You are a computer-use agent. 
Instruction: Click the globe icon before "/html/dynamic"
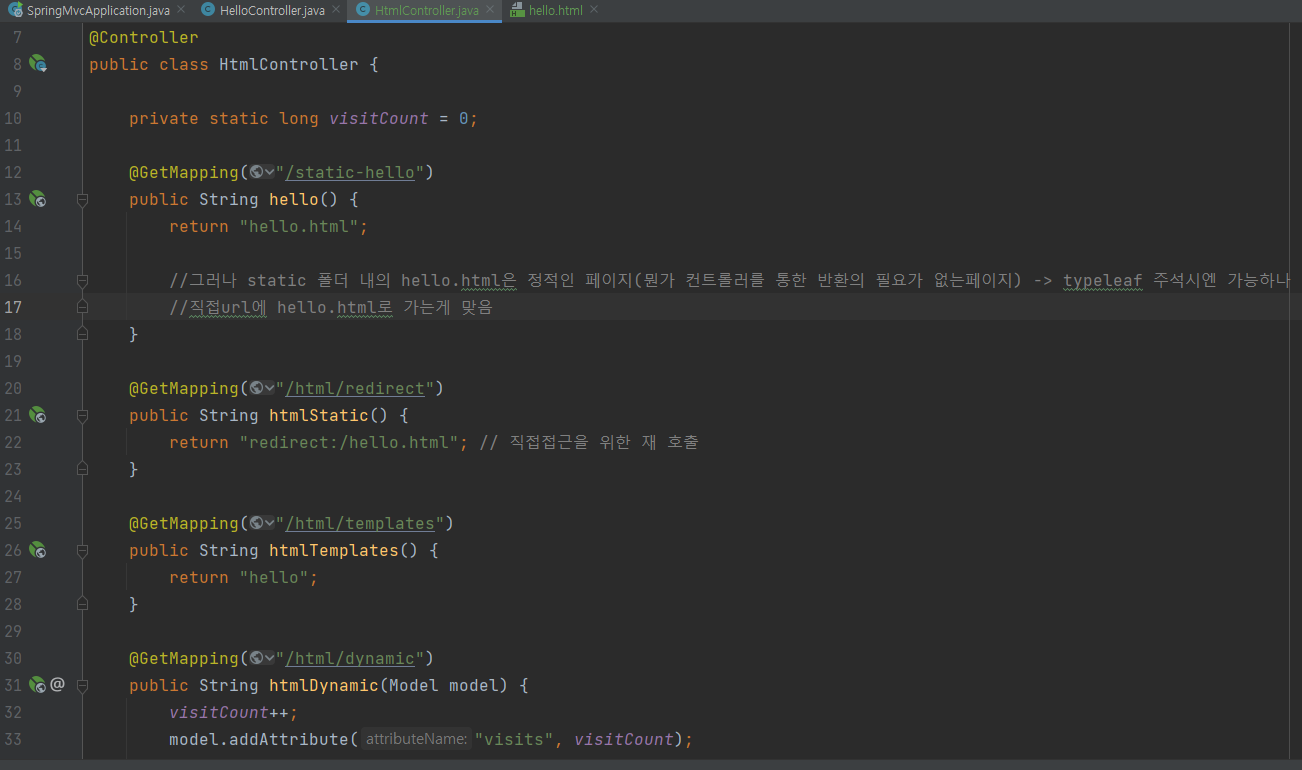257,658
